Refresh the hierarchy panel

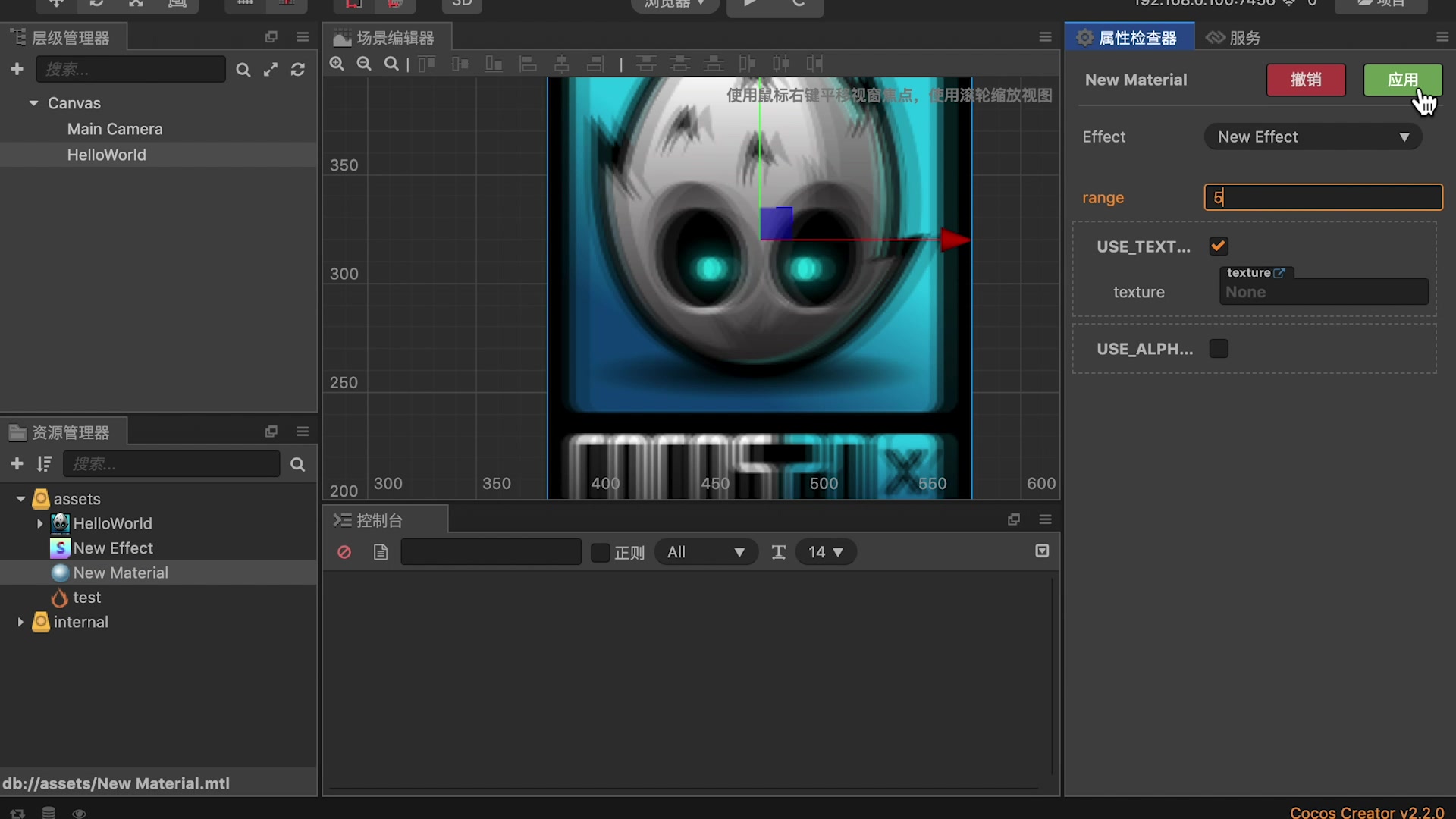(298, 69)
